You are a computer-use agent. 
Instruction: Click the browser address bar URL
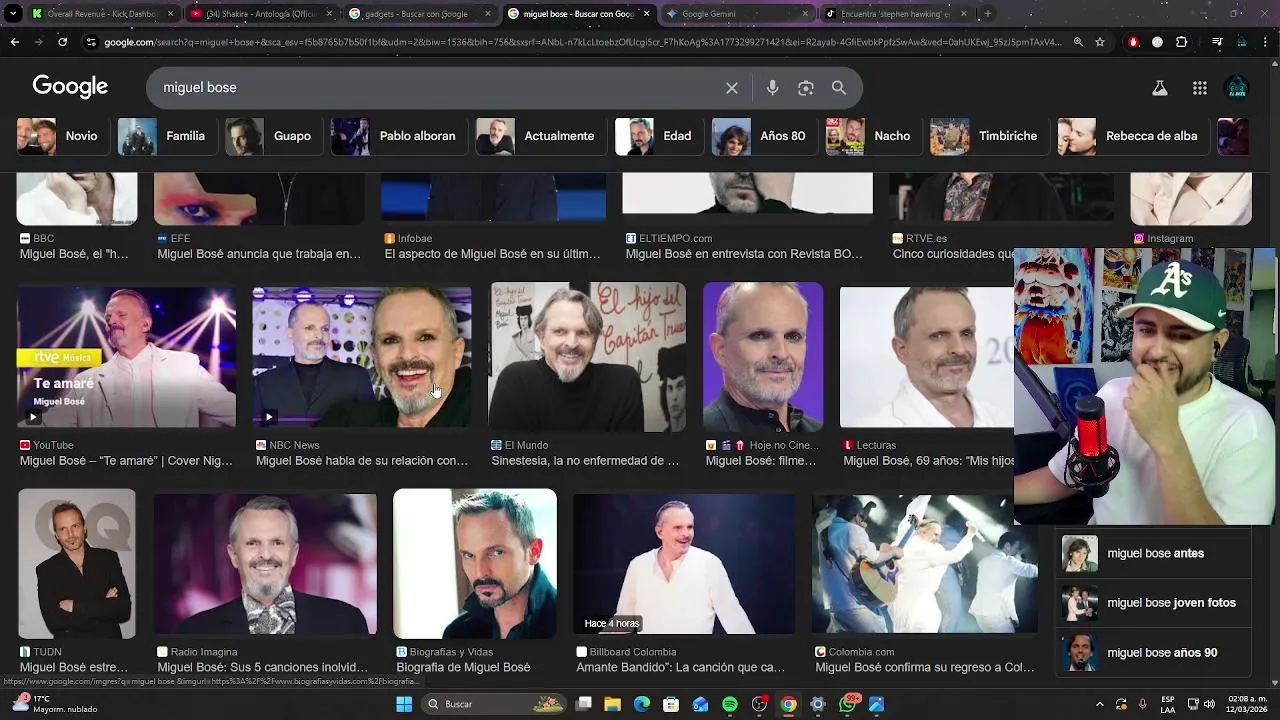tap(582, 42)
